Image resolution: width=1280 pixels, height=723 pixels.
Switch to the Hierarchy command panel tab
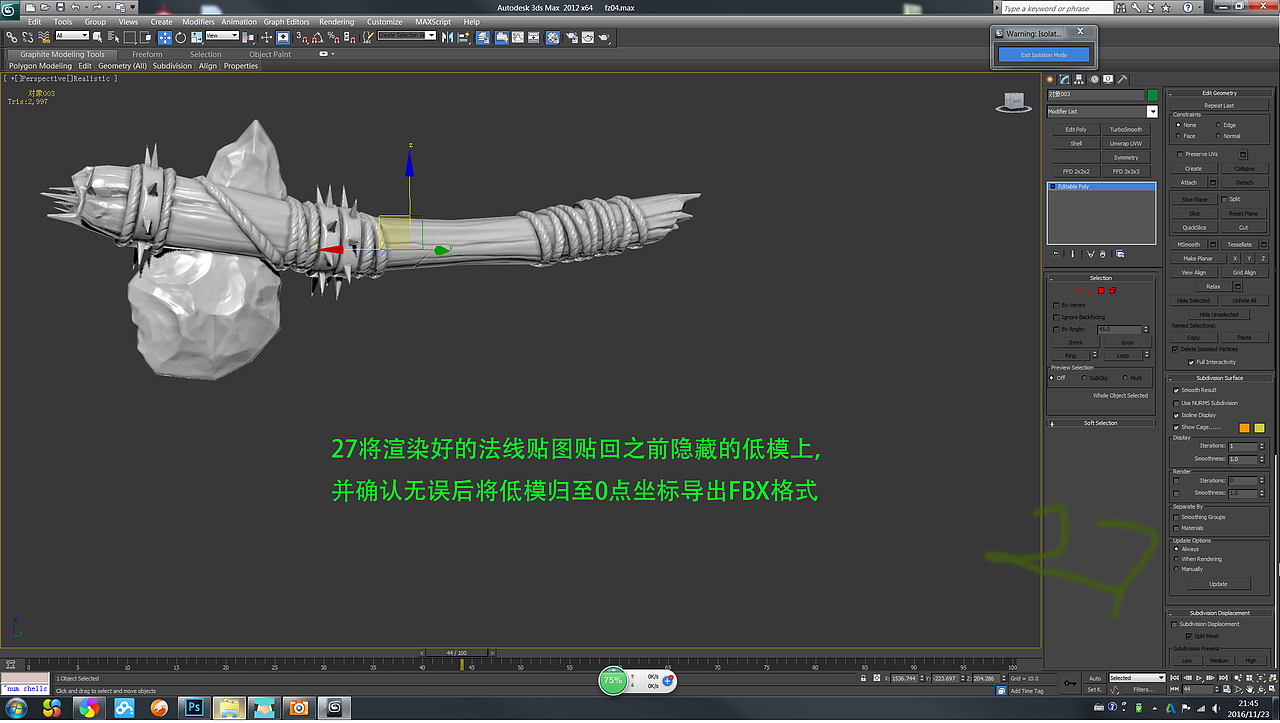tap(1079, 80)
